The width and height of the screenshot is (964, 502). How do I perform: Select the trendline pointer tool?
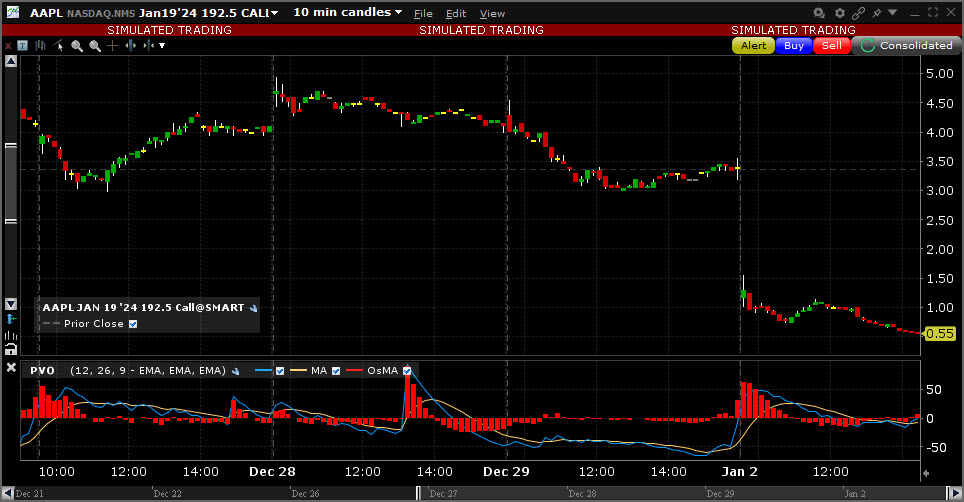(58, 45)
